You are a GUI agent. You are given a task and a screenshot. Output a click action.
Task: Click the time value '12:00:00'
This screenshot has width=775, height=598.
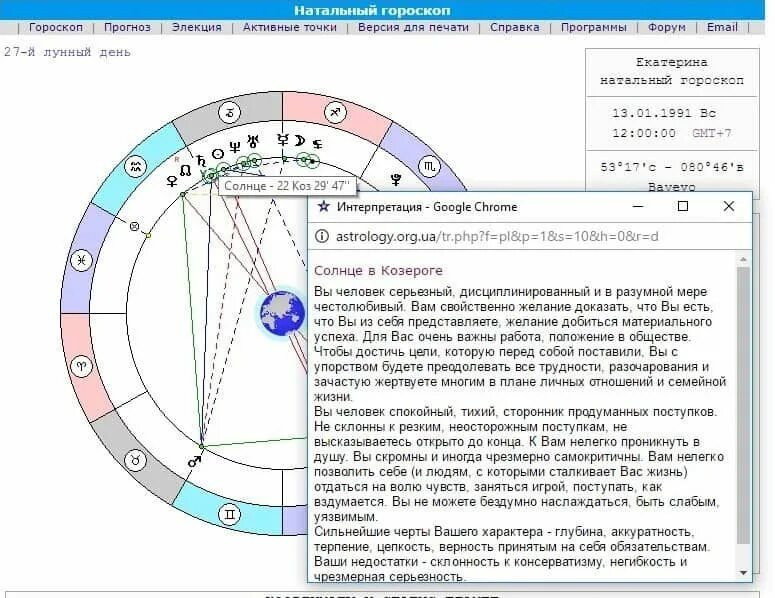tap(644, 133)
